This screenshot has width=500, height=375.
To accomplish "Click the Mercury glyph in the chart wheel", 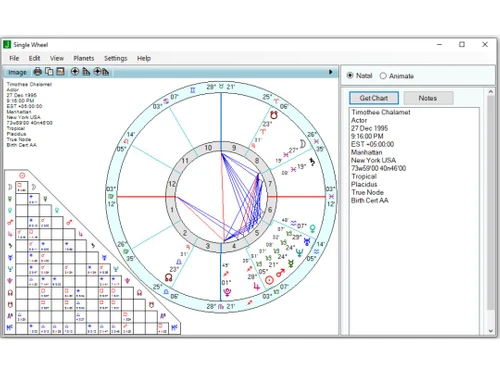I will (x=291, y=264).
